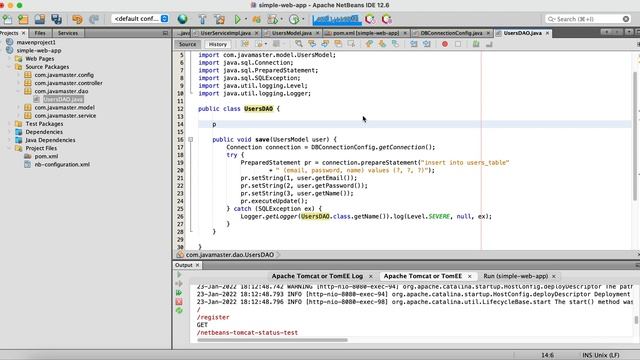Click the green chart icon in editor toolbar

pos(476,44)
